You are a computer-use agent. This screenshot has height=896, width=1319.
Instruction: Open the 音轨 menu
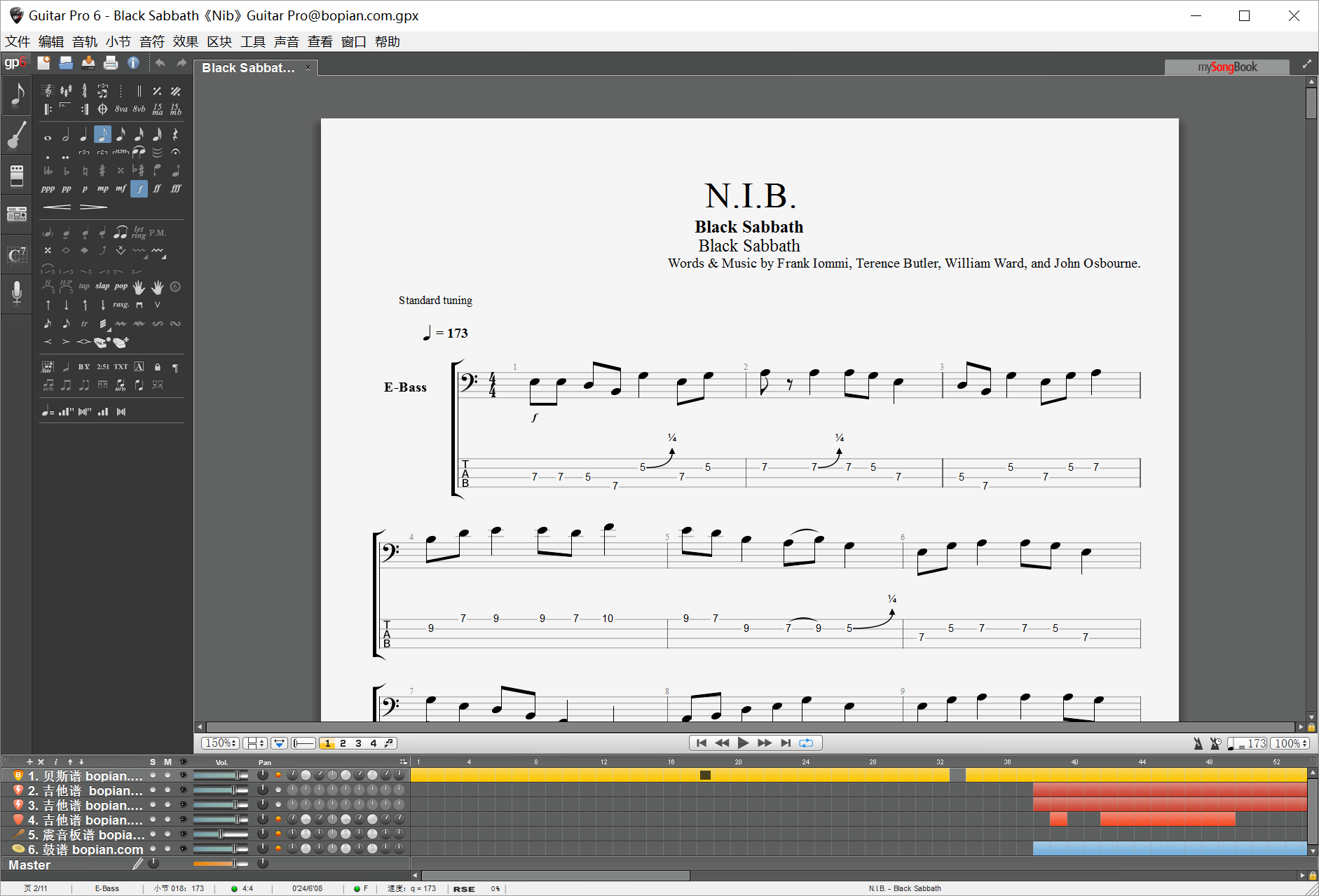pyautogui.click(x=85, y=42)
